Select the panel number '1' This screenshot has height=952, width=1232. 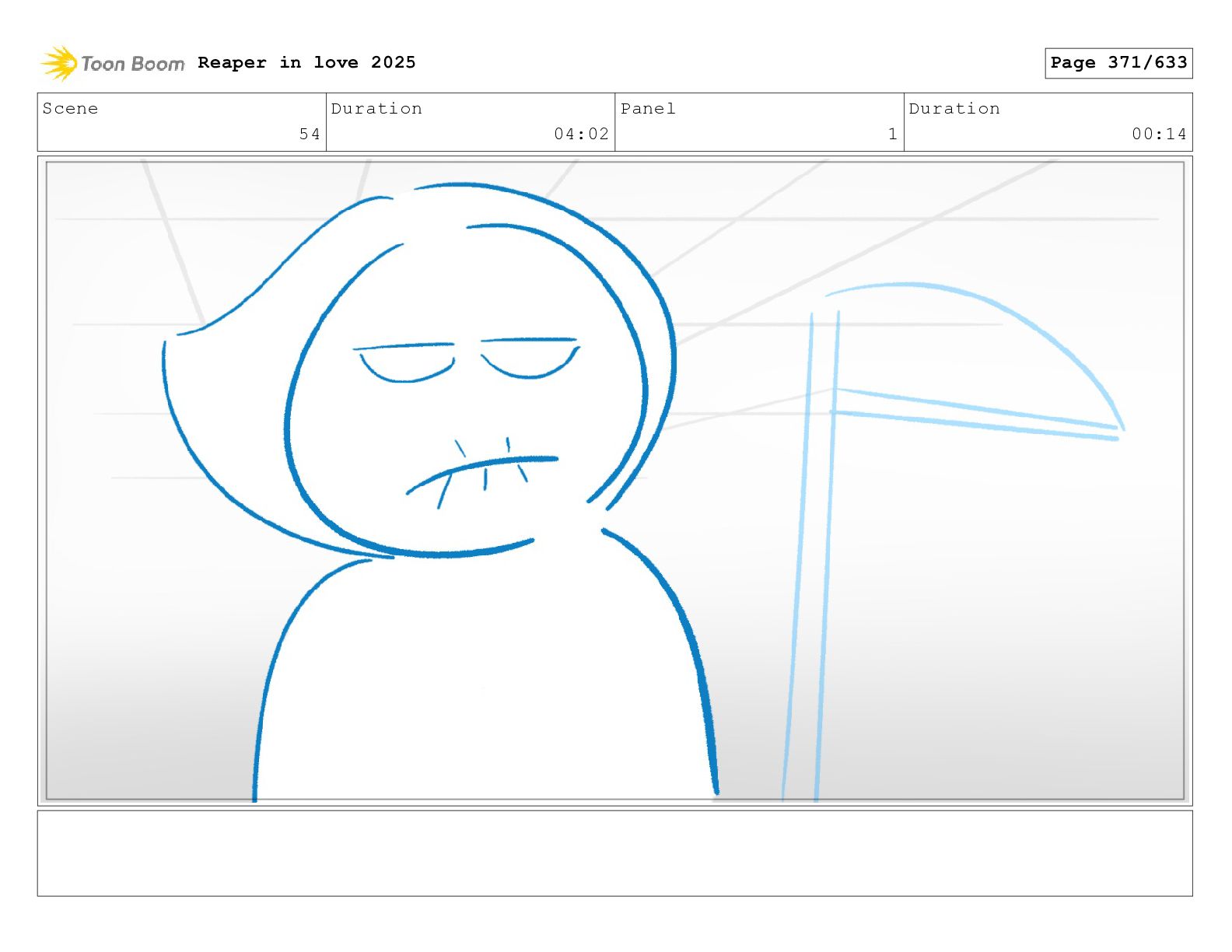tap(893, 134)
